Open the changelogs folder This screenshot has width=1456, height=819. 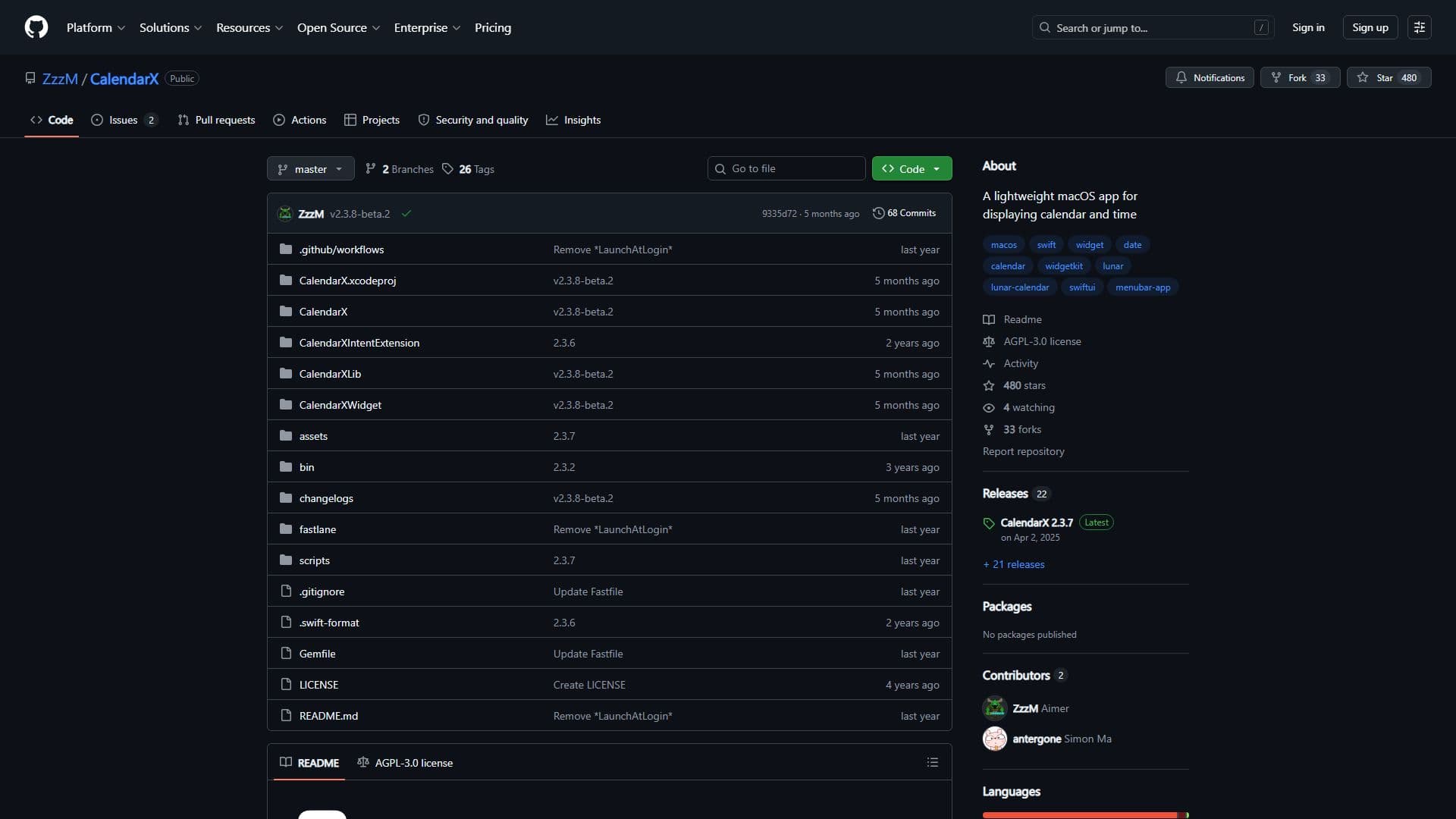pyautogui.click(x=326, y=498)
